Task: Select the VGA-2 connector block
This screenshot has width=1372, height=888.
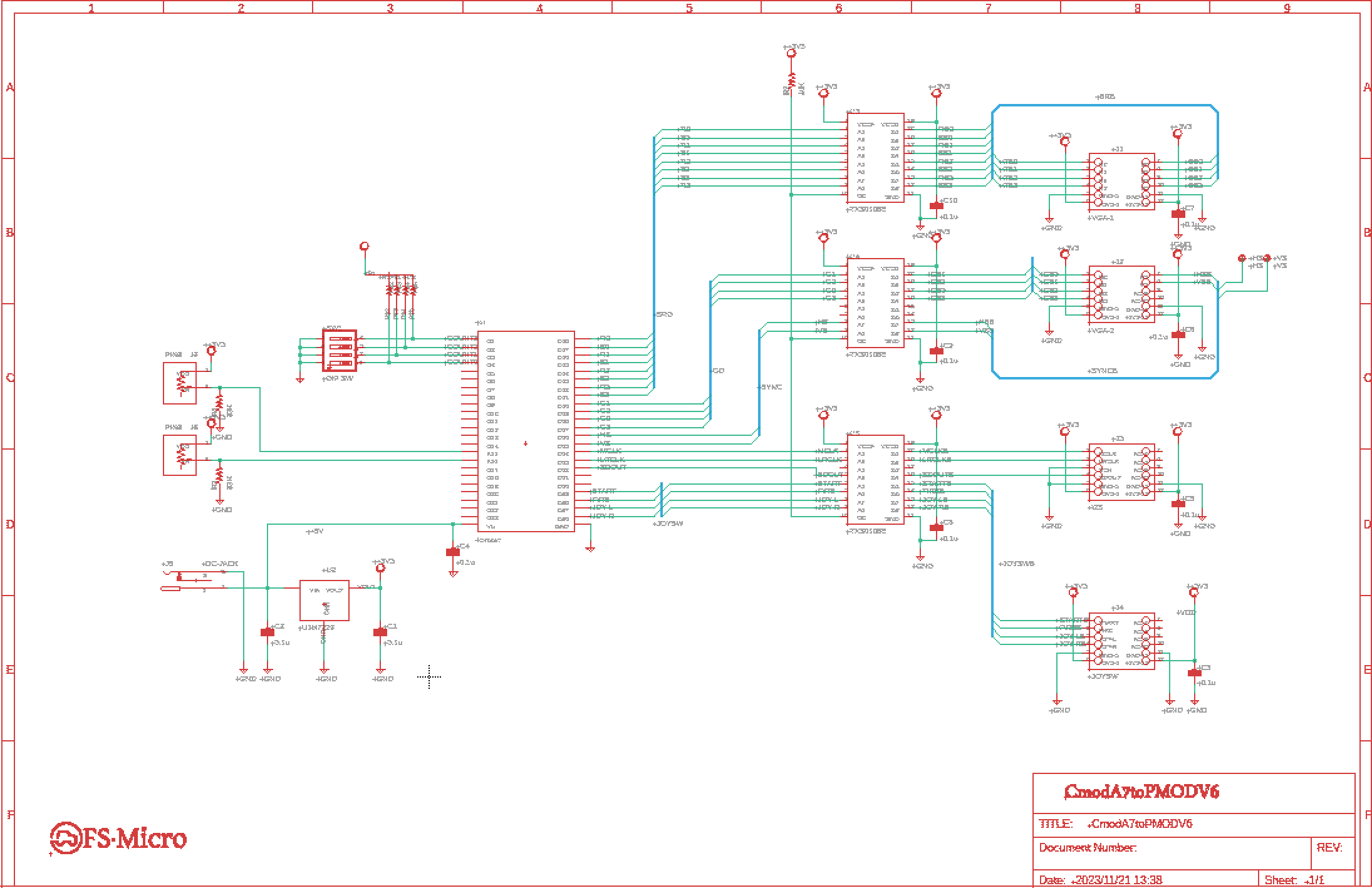Action: (x=1121, y=294)
